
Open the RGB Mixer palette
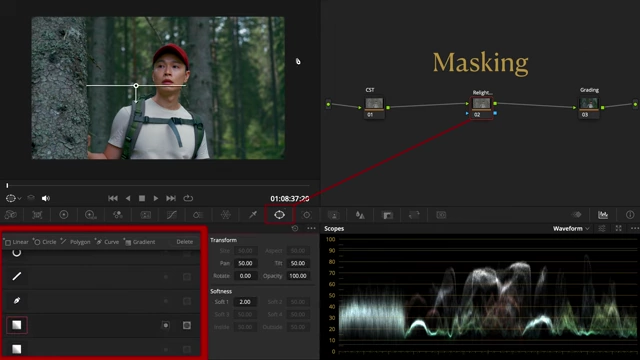pyautogui.click(x=118, y=215)
